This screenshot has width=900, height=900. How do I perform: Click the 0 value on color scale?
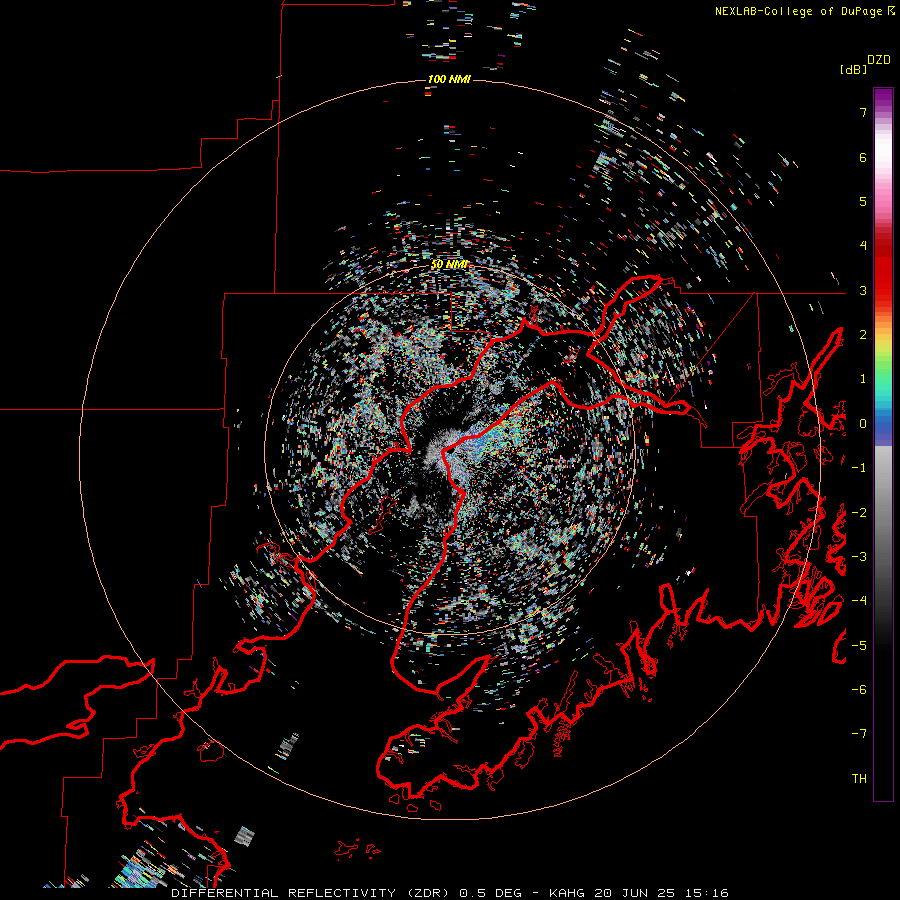pyautogui.click(x=863, y=424)
